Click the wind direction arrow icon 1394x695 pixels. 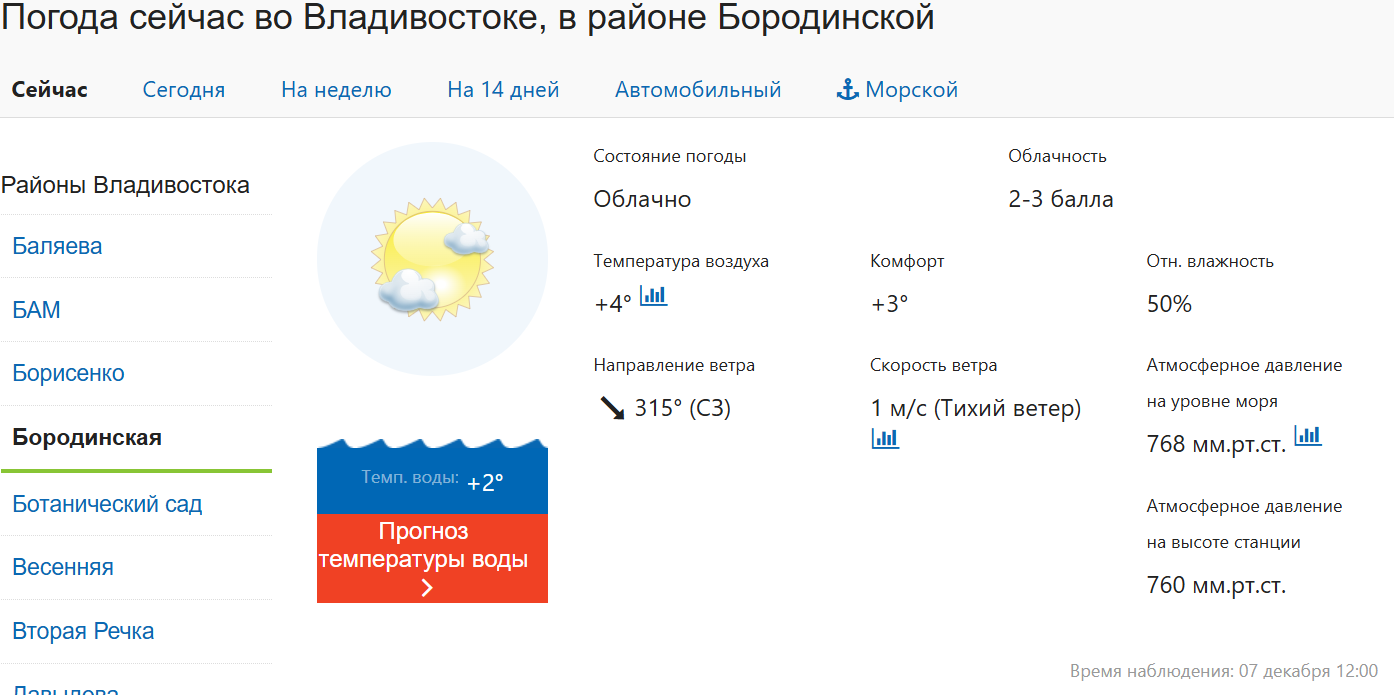click(610, 408)
